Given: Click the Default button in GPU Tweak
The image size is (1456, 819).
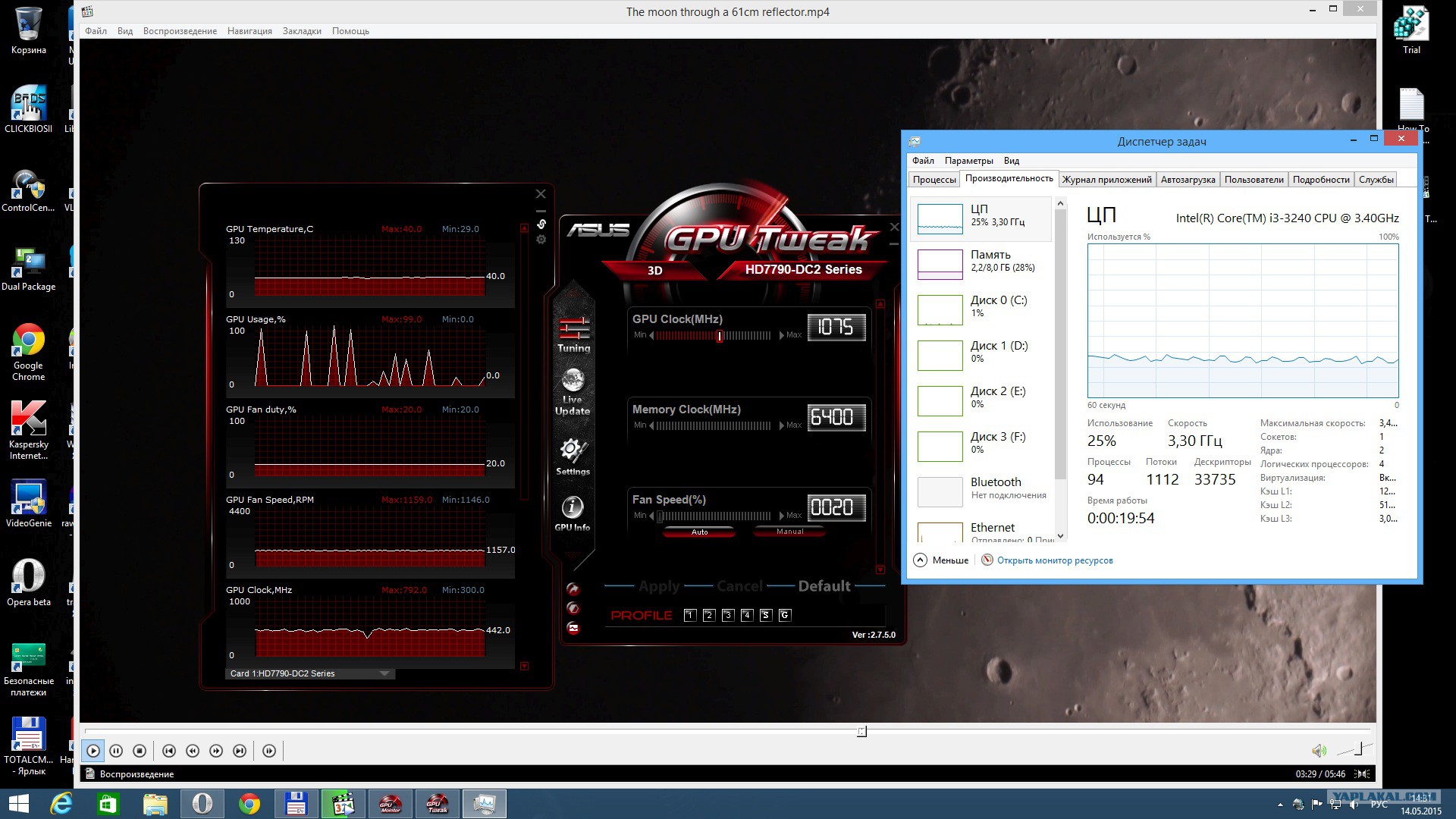Looking at the screenshot, I should (x=824, y=586).
